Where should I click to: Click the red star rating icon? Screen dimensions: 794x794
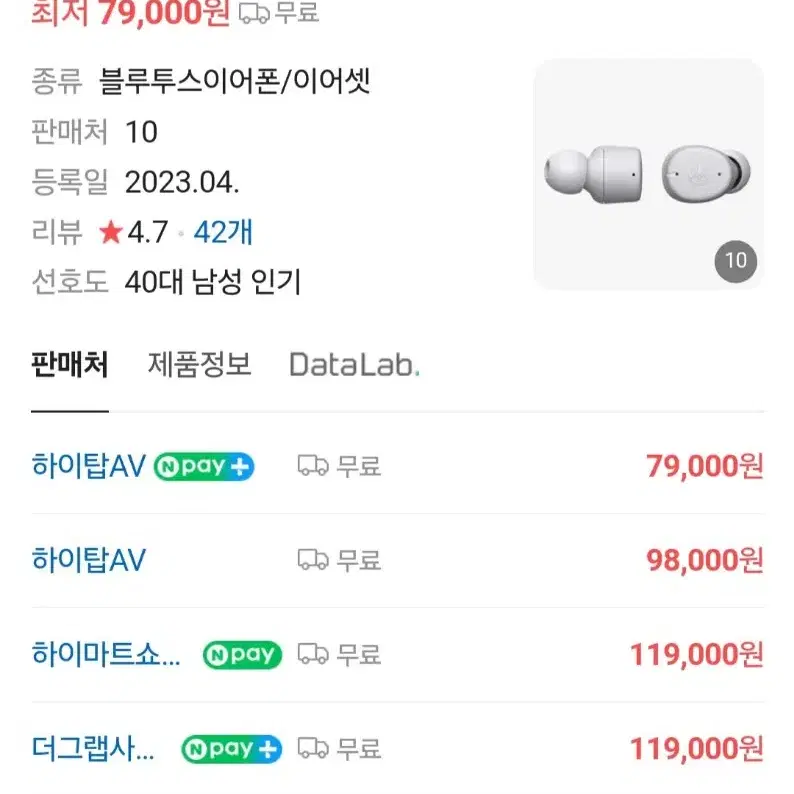[x=111, y=232]
